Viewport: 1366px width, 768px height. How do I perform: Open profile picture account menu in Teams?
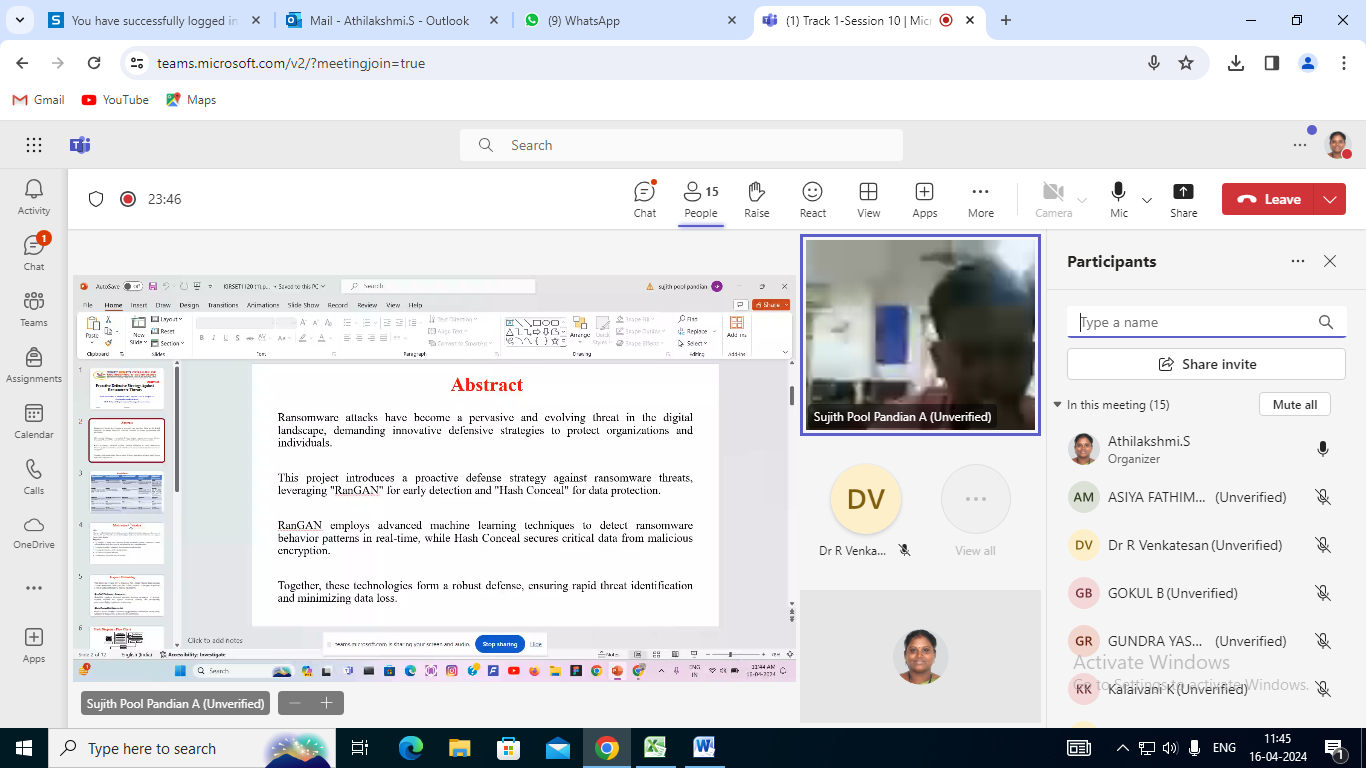1337,145
